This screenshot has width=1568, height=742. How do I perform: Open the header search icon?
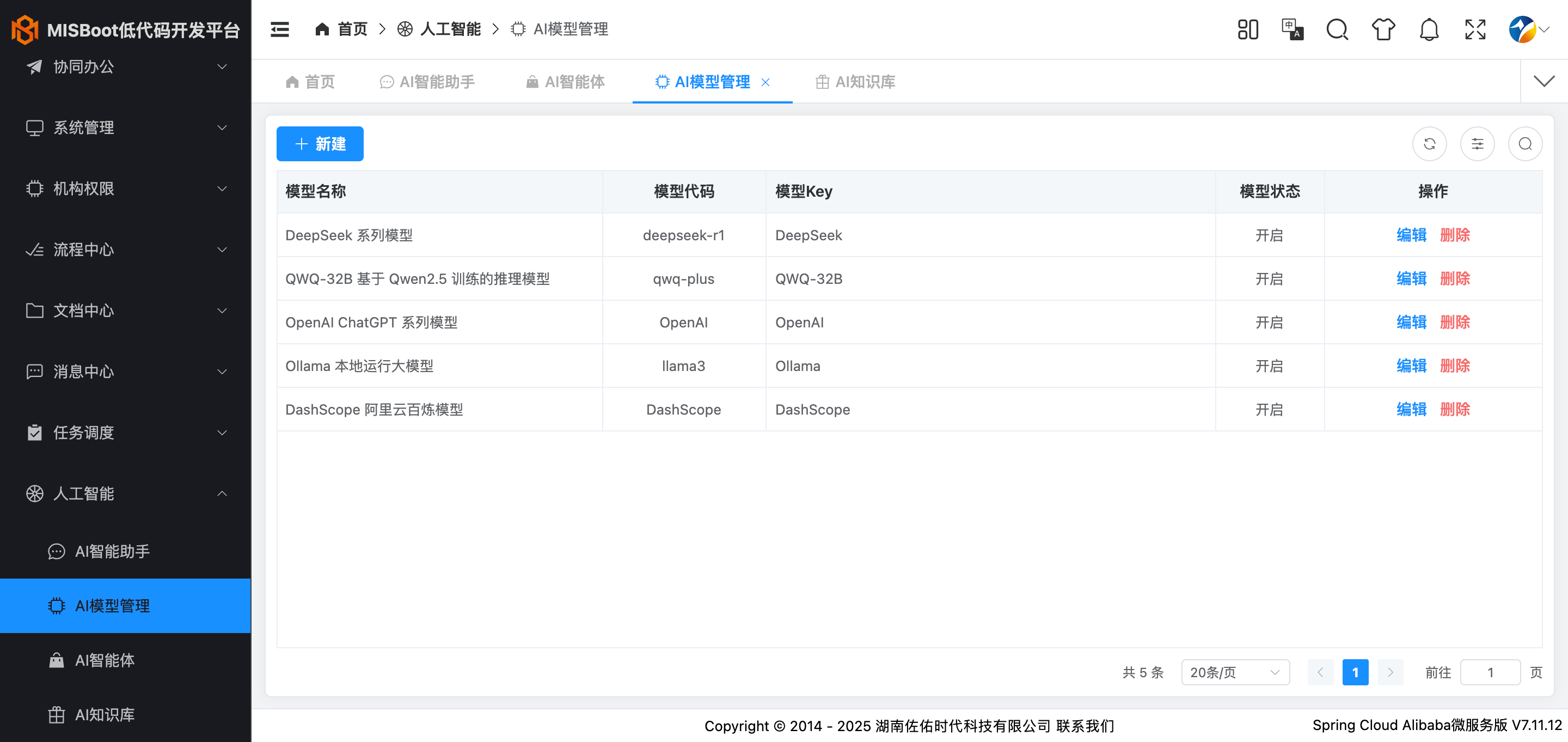pyautogui.click(x=1337, y=29)
